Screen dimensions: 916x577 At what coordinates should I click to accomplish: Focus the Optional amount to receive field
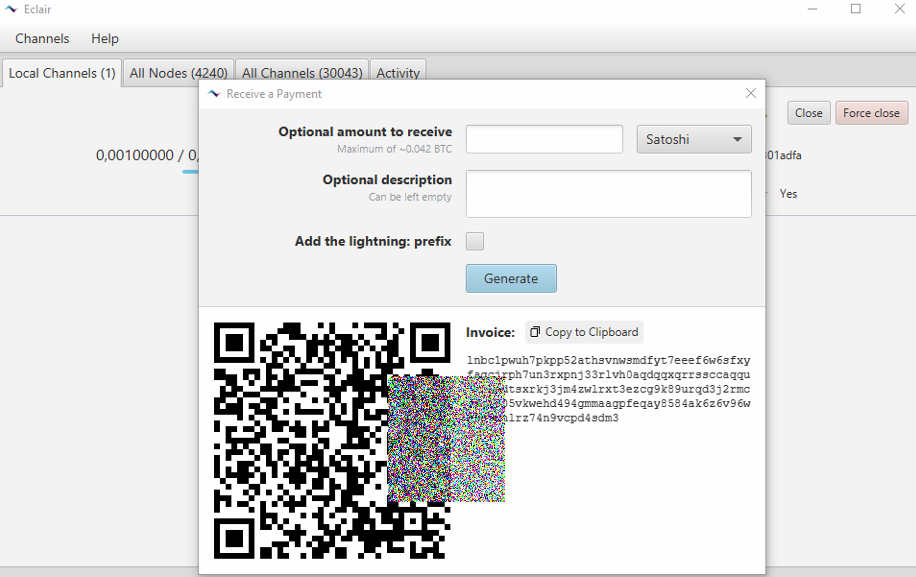point(544,139)
